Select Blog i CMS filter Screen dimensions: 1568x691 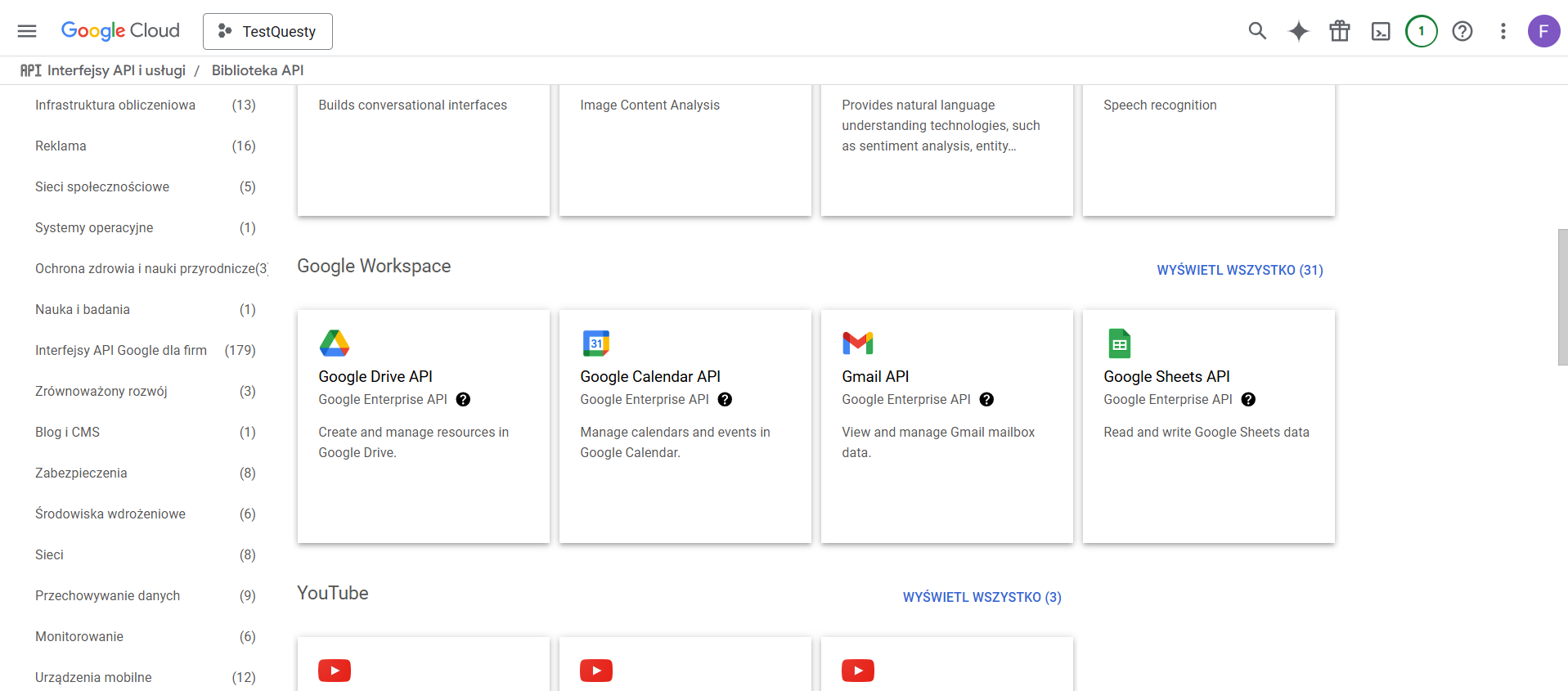(x=146, y=432)
